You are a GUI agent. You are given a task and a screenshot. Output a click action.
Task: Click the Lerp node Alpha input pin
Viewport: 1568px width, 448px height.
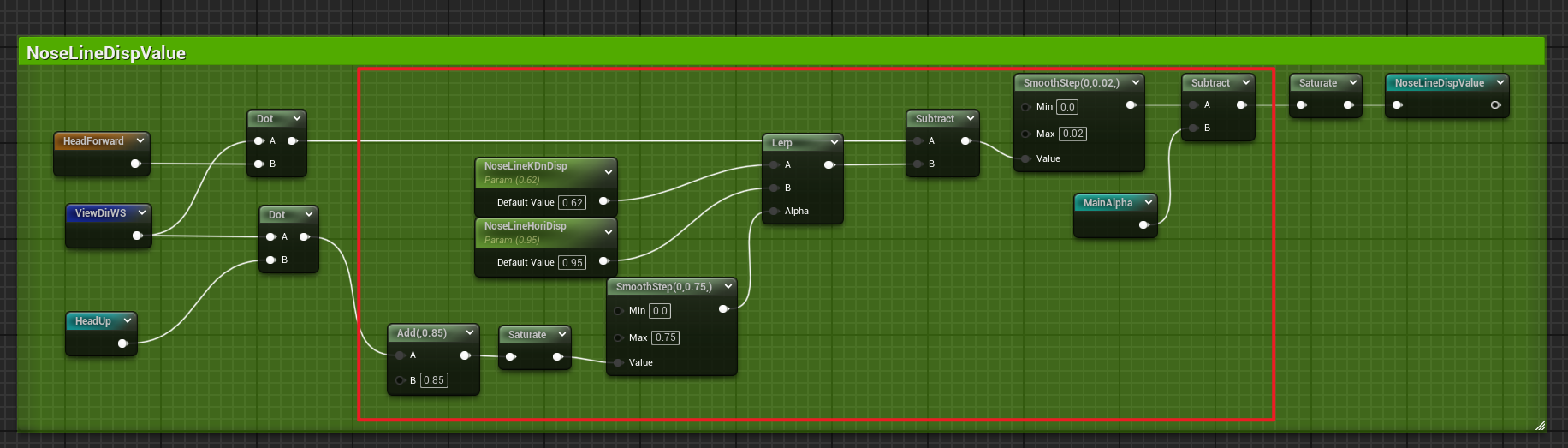click(x=774, y=211)
